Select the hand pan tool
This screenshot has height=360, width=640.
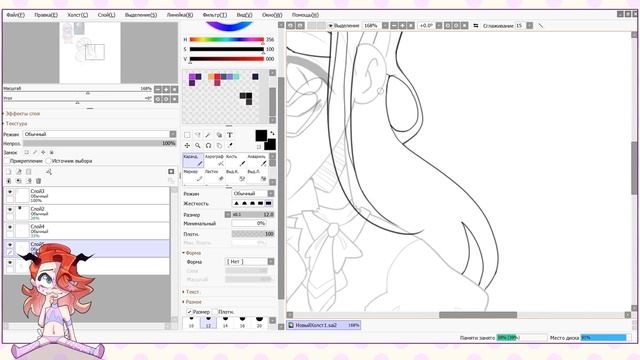coord(219,145)
